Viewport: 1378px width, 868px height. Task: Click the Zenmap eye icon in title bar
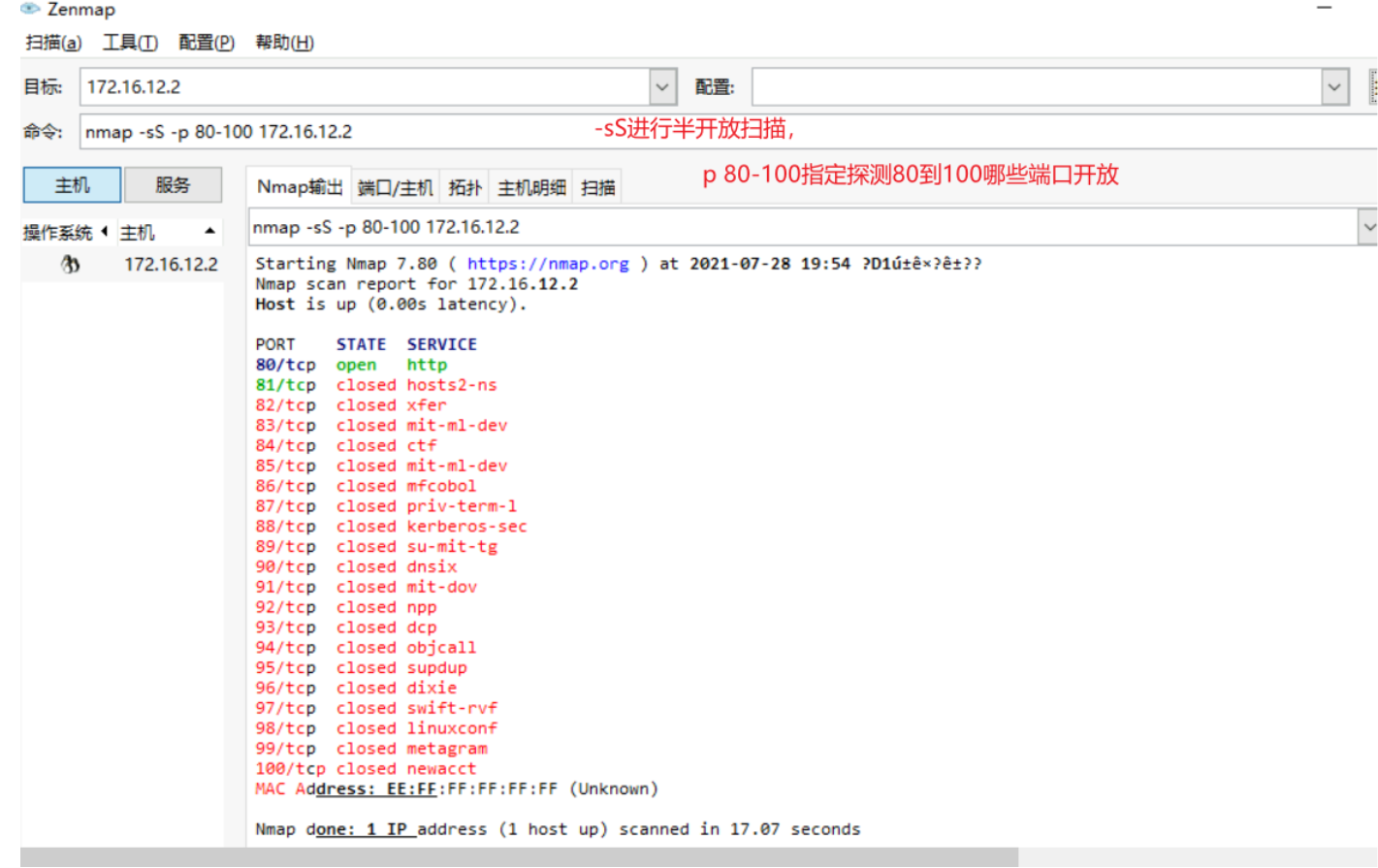point(30,9)
